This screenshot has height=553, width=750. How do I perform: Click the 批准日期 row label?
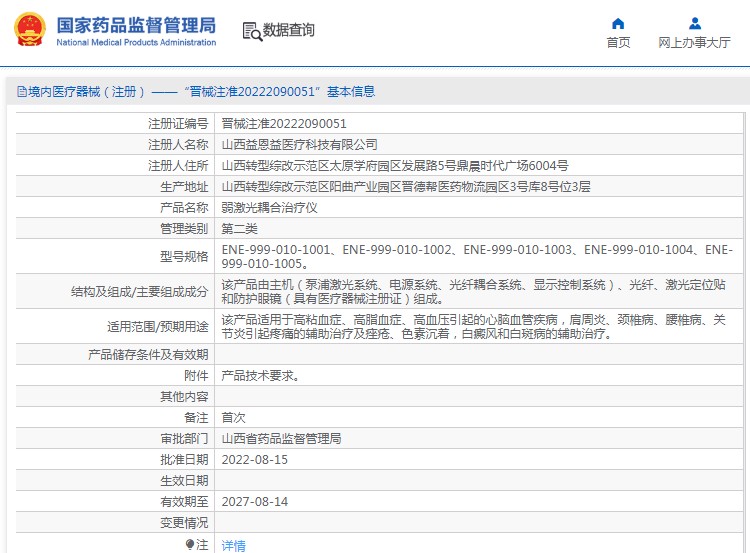point(184,460)
